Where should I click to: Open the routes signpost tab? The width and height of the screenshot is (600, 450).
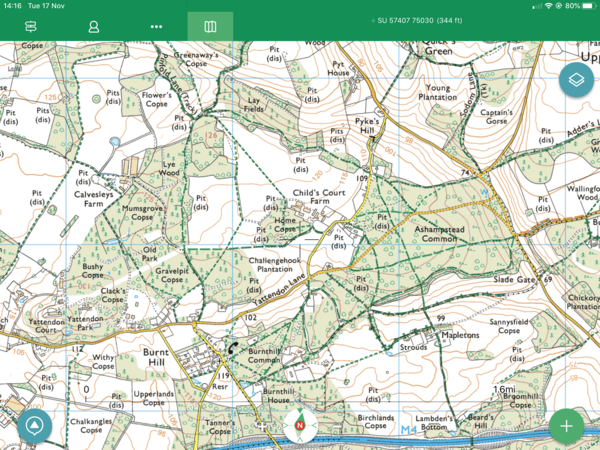pos(31,26)
